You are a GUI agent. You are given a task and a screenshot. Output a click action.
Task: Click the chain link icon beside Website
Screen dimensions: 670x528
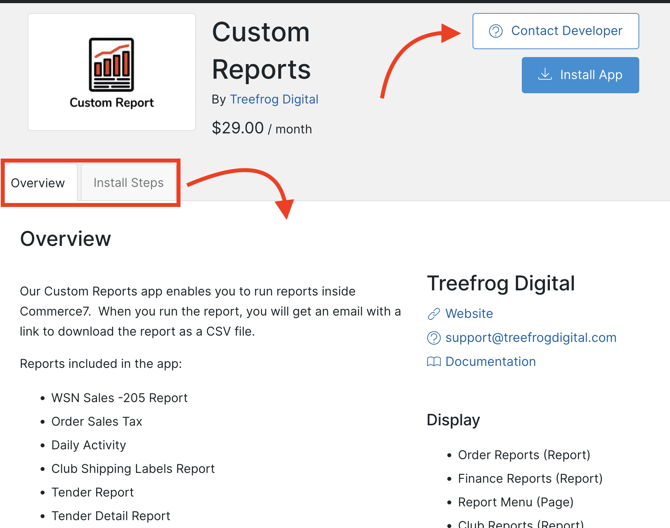[x=434, y=314]
